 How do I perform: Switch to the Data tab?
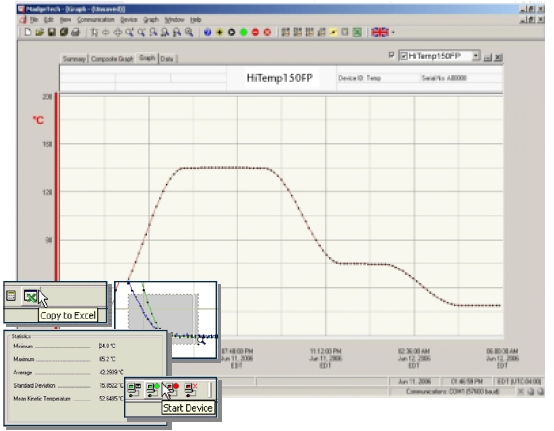(x=167, y=59)
